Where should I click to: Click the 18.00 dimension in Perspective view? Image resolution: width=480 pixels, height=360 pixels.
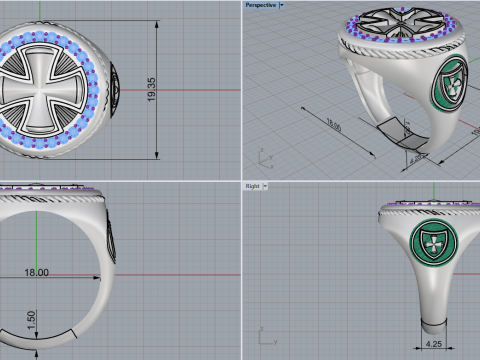[x=334, y=125]
